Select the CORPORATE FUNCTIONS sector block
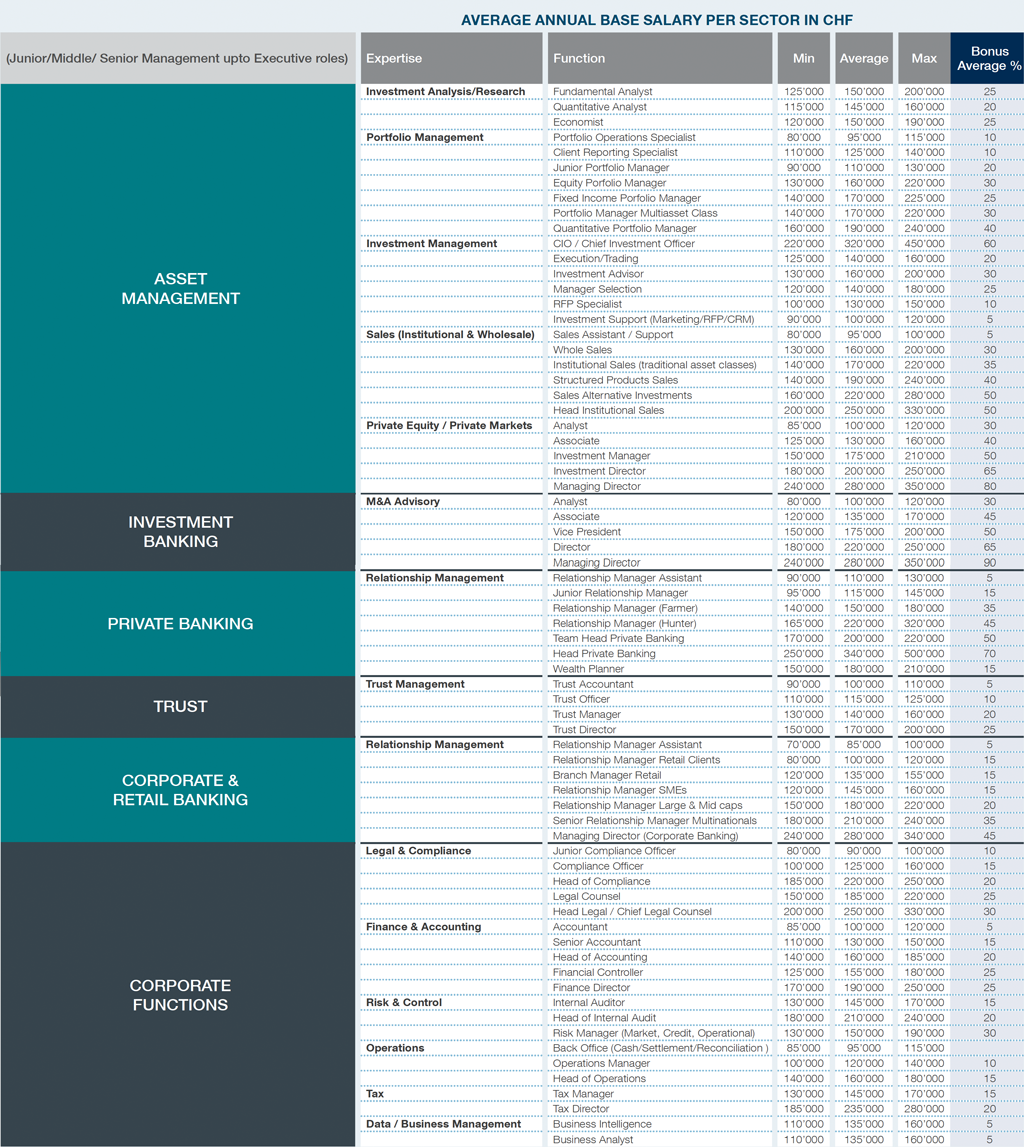This screenshot has height=1147, width=1024. (178, 995)
